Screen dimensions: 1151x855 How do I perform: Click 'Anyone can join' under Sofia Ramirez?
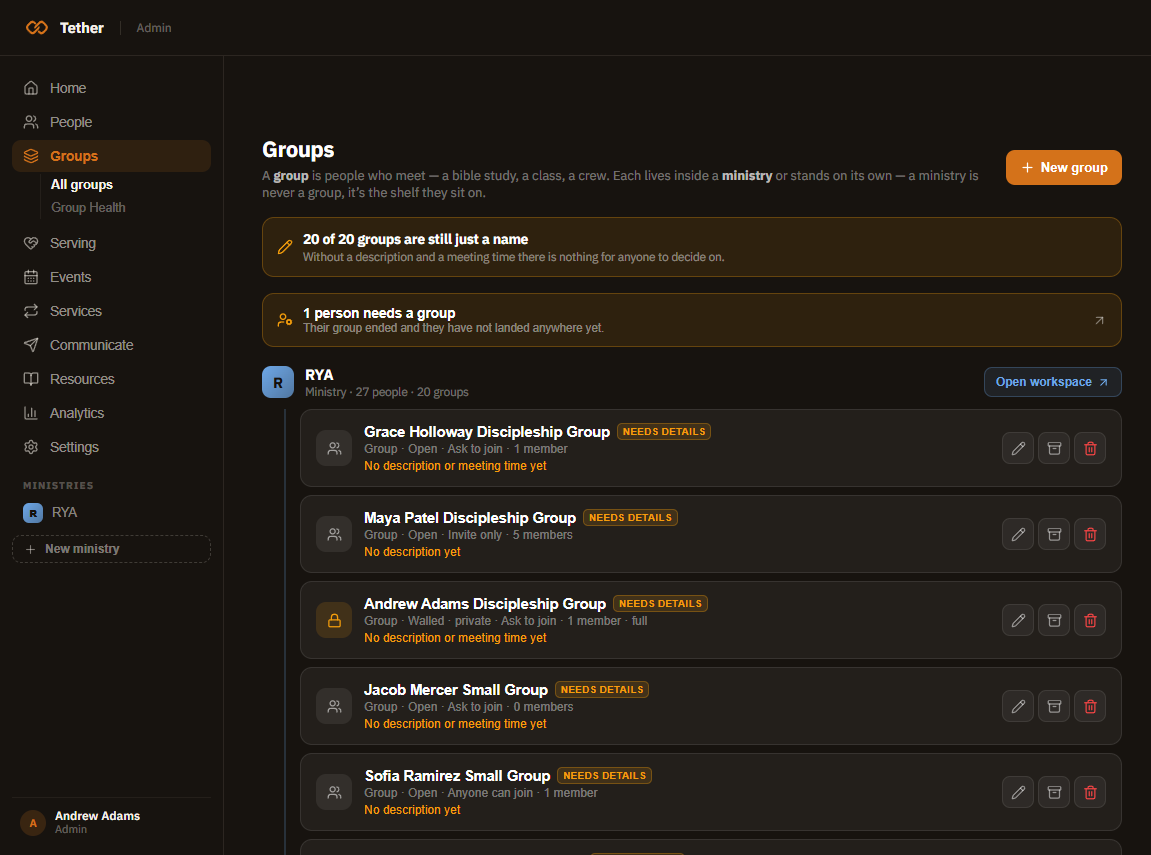coord(490,793)
